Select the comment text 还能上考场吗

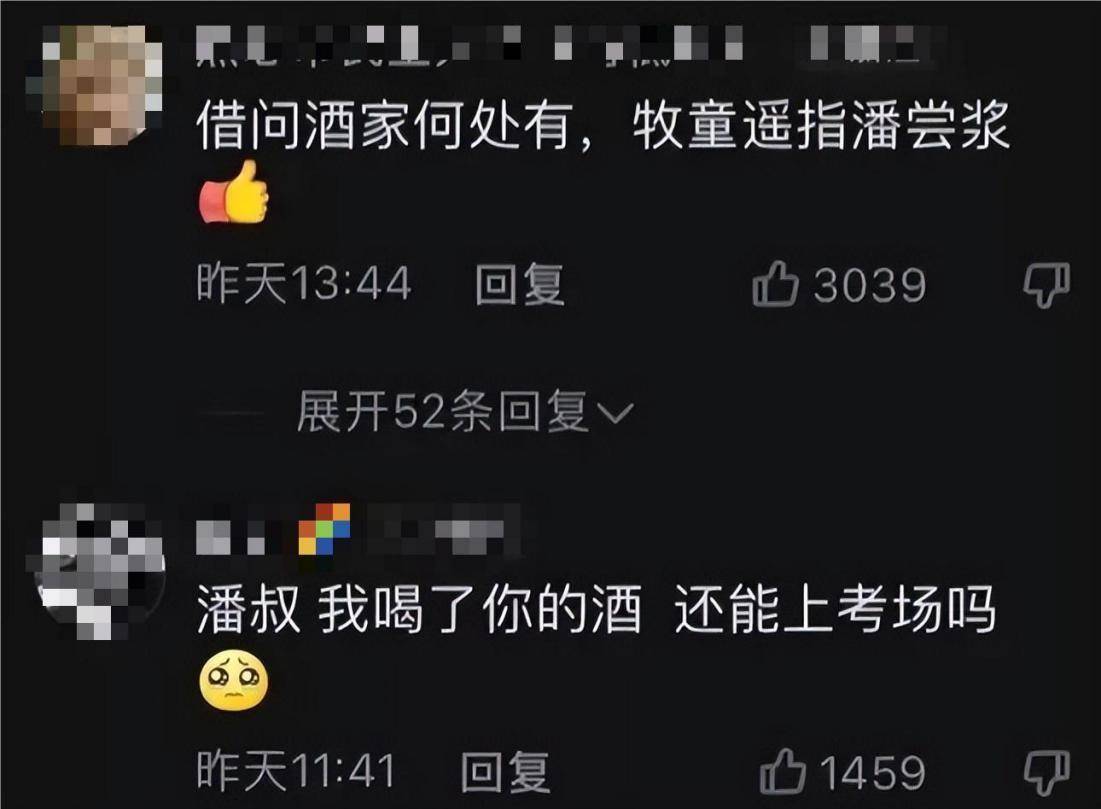[835, 610]
